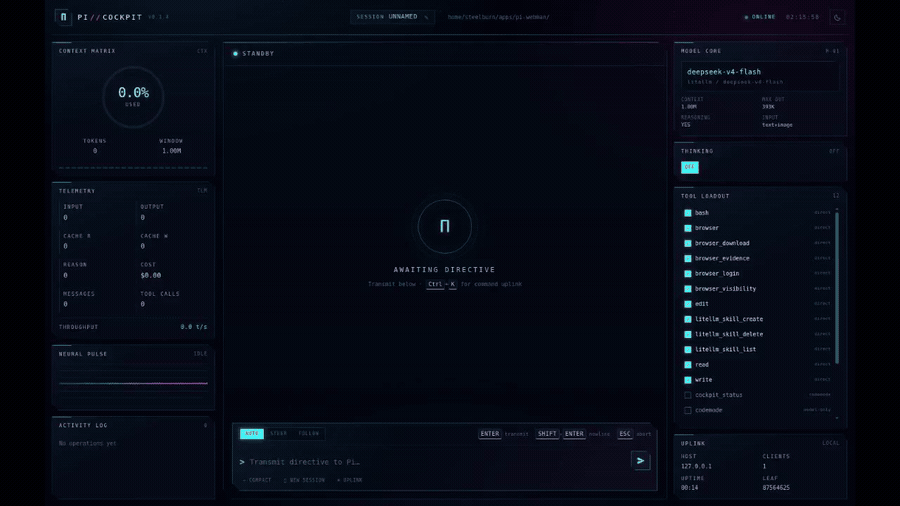Click the MAX OUT 393K value
Screen dimensions: 900x506
pyautogui.click(x=768, y=107)
